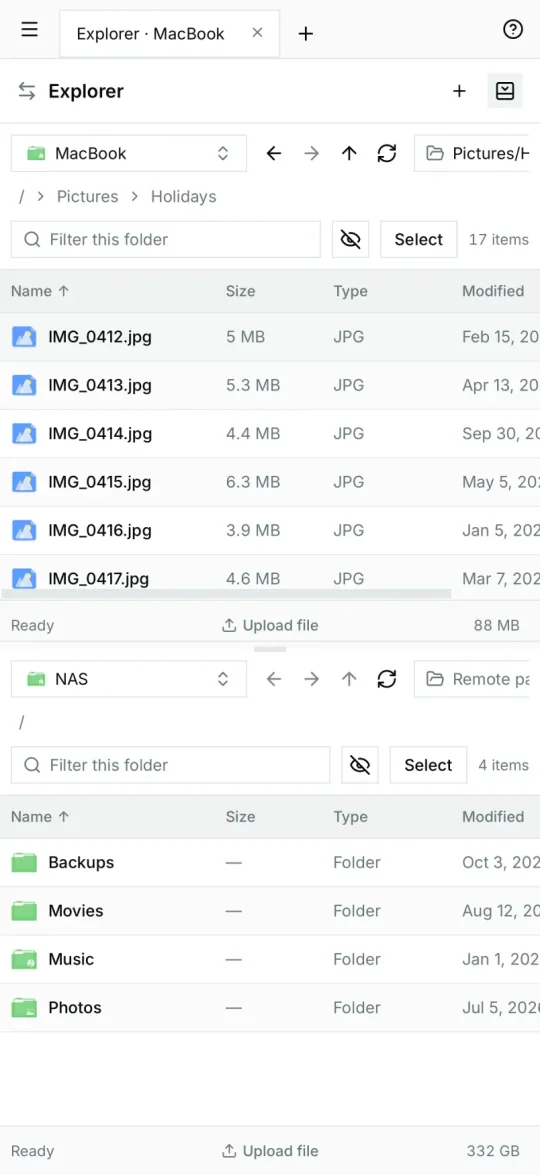Click the 5.3 MB size cell
This screenshot has width=540, height=1175.
[253, 386]
